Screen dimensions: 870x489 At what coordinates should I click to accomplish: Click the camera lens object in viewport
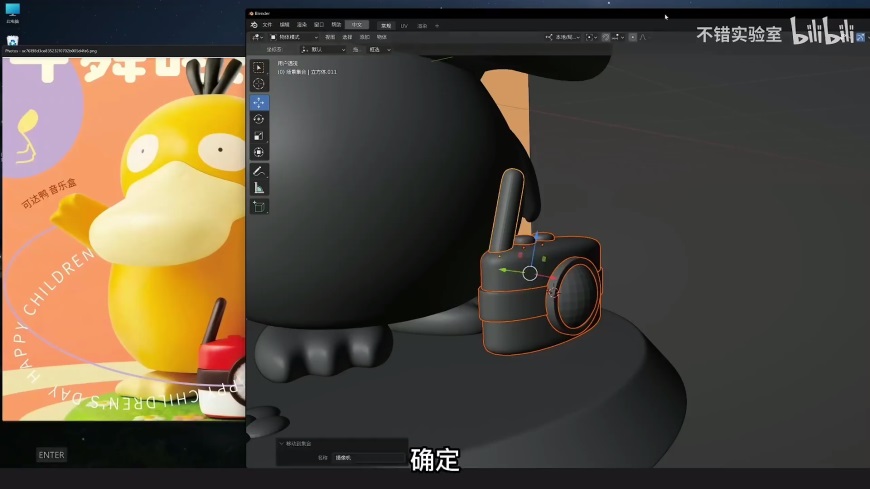click(574, 296)
